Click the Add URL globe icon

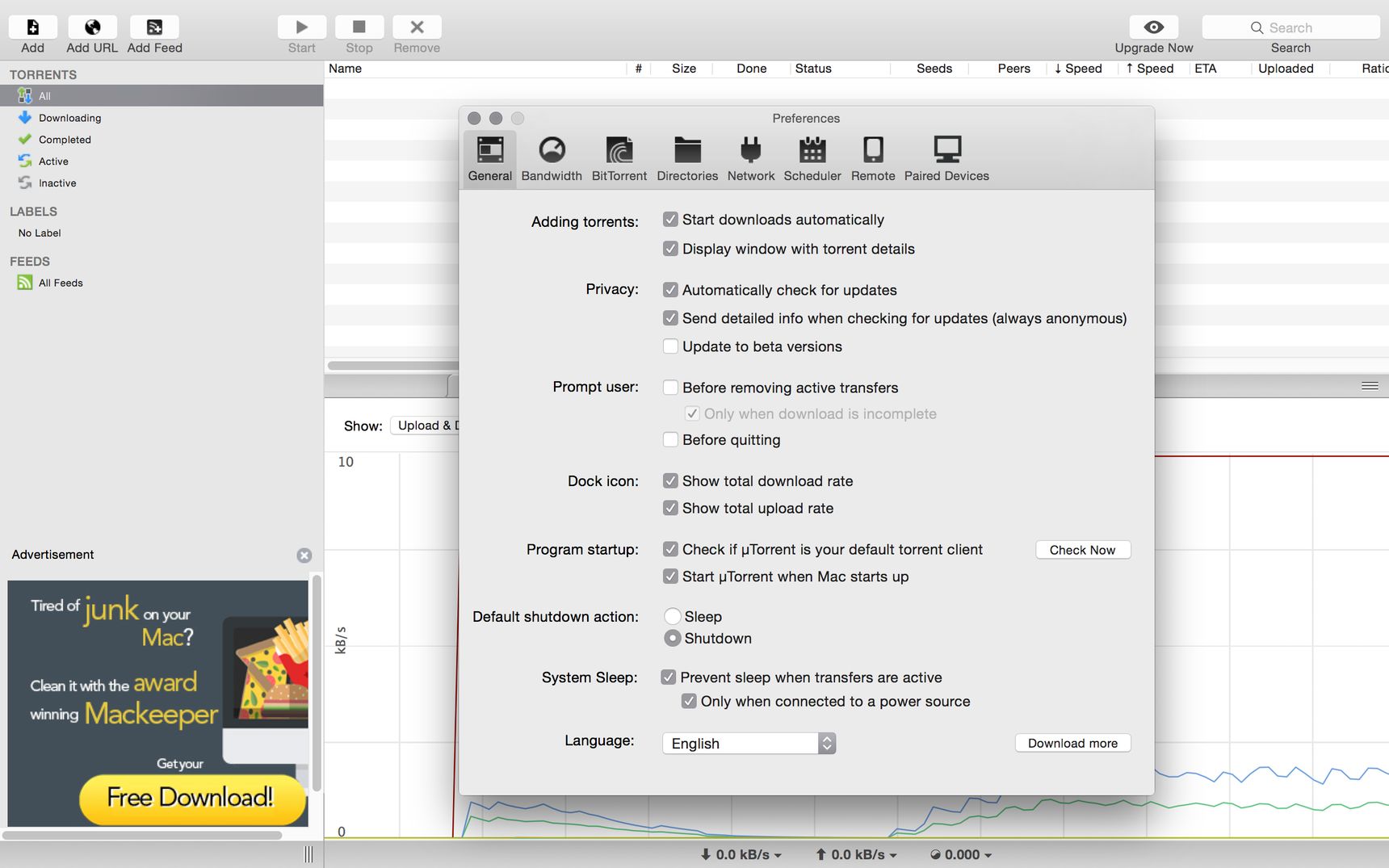(92, 27)
